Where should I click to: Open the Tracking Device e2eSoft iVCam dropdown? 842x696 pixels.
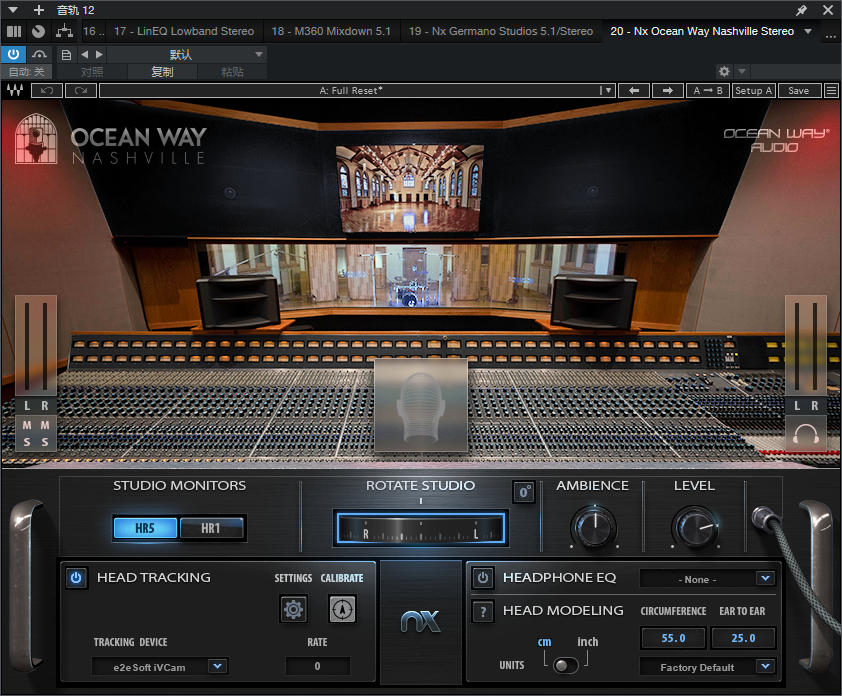click(x=160, y=667)
